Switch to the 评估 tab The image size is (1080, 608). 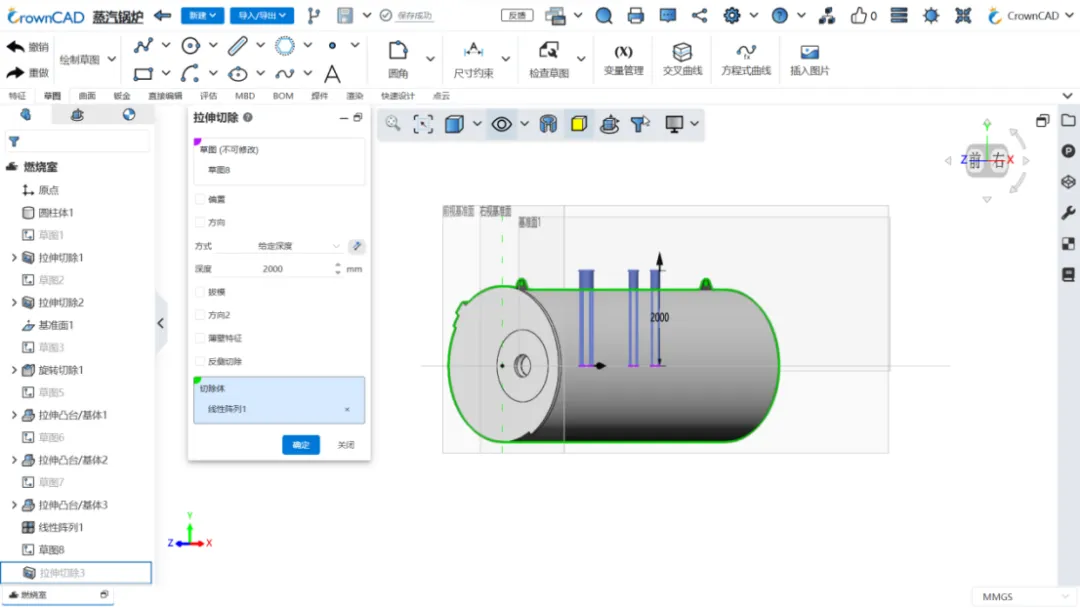[208, 96]
